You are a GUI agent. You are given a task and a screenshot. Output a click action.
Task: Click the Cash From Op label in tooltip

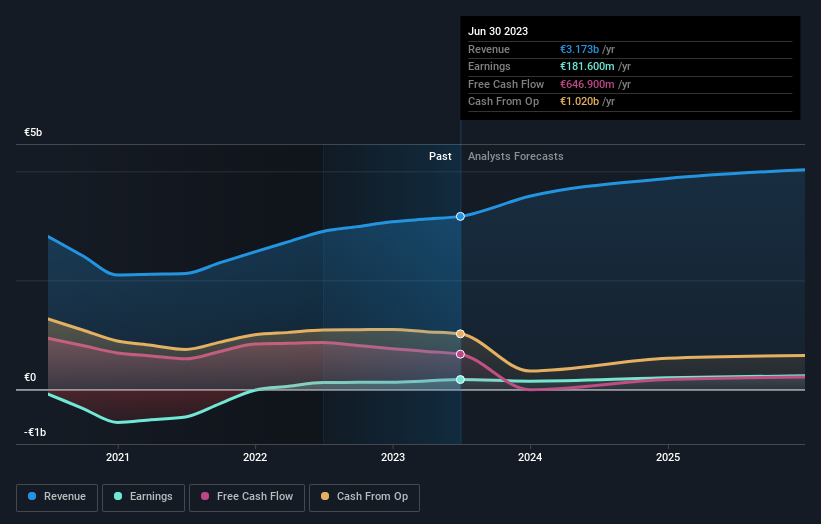[x=503, y=102]
